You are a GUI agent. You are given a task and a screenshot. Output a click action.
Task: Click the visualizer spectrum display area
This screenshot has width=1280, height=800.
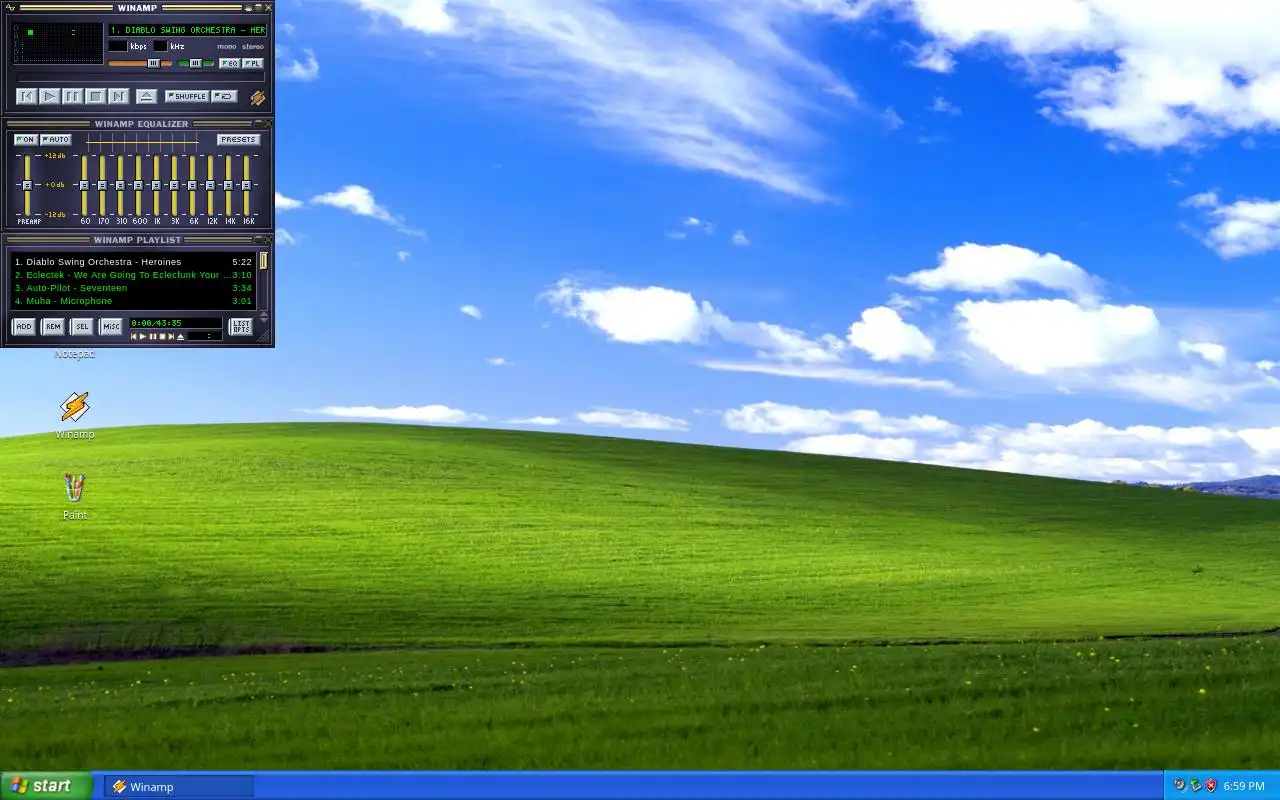(62, 50)
